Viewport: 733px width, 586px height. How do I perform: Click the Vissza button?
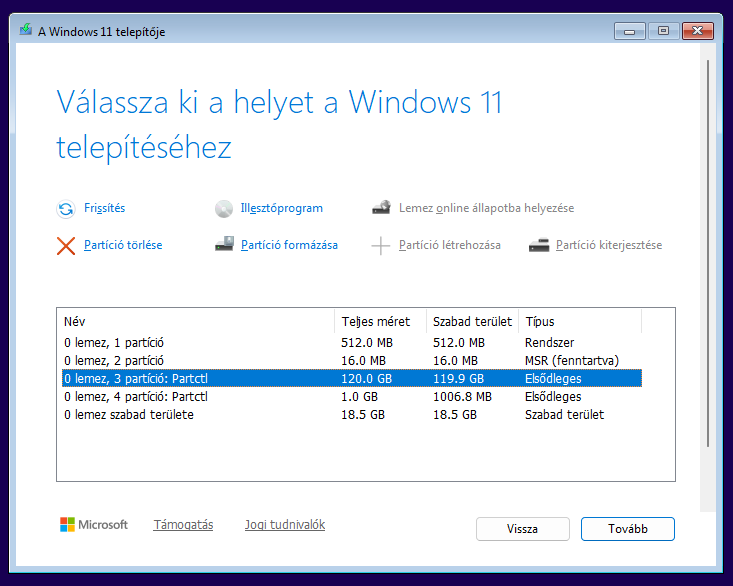coord(523,529)
